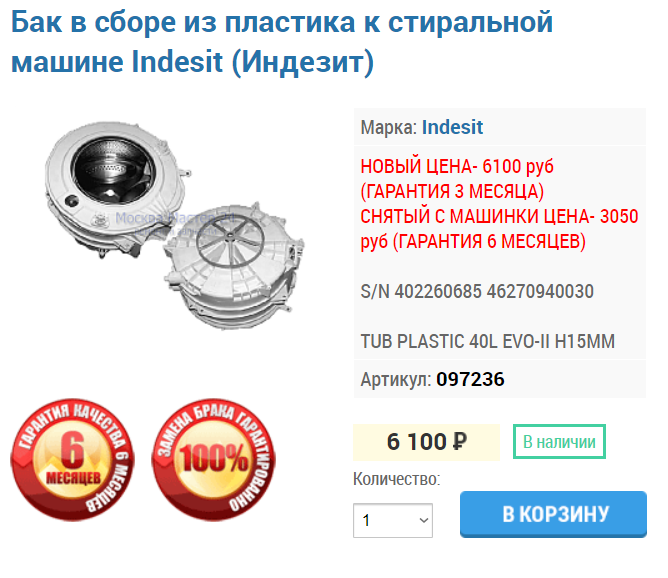Open the Количество quantity dropdown
Viewport: 668px width, 578px height.
(x=392, y=520)
